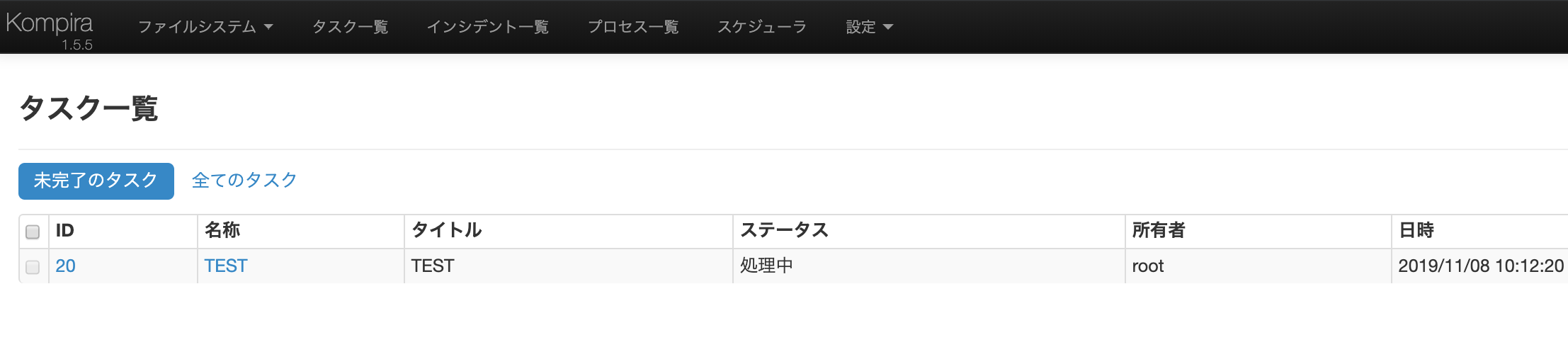Open the スケジューラ page

[761, 27]
